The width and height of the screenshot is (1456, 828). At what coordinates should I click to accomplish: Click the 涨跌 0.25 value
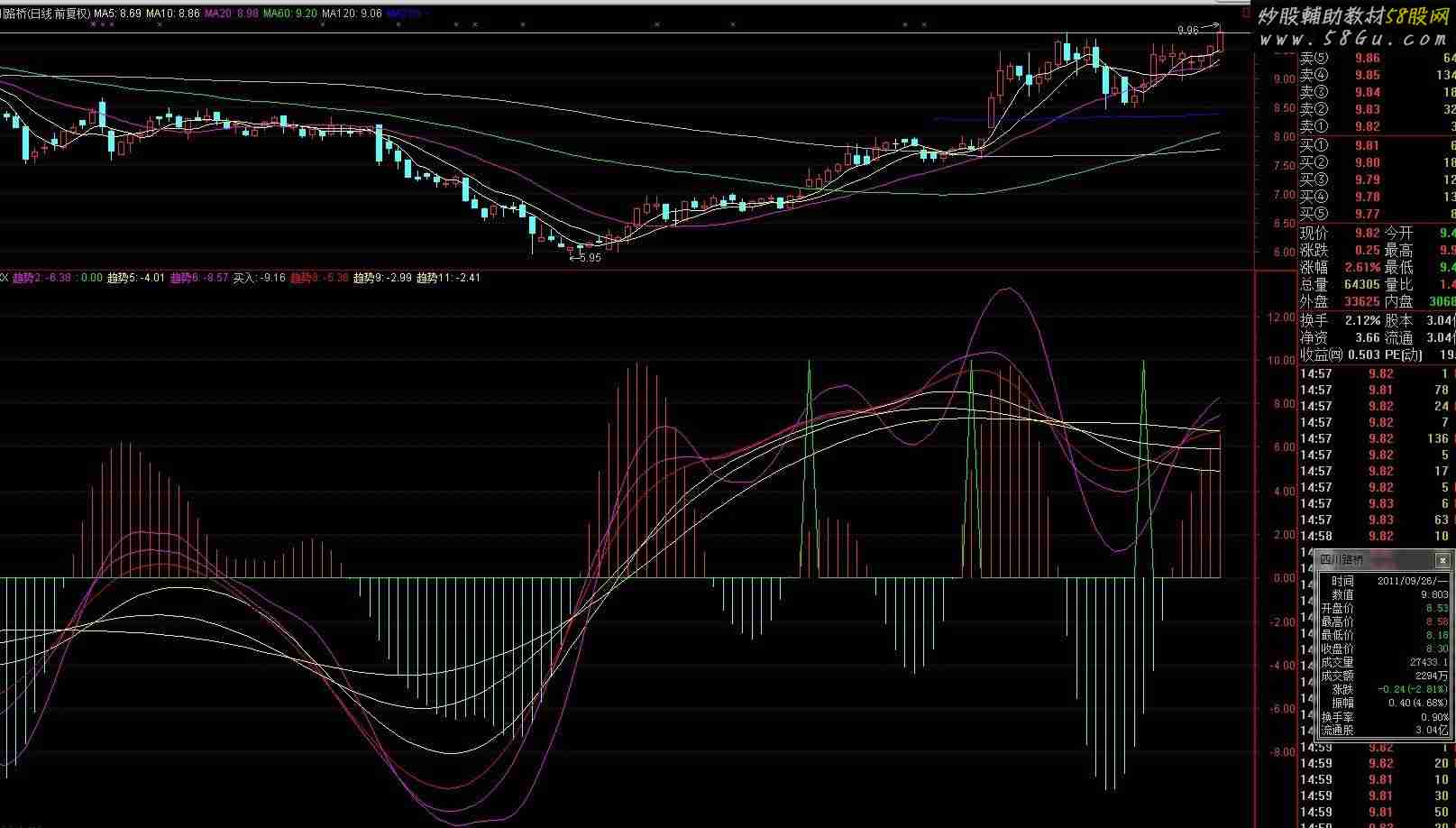tap(1368, 250)
